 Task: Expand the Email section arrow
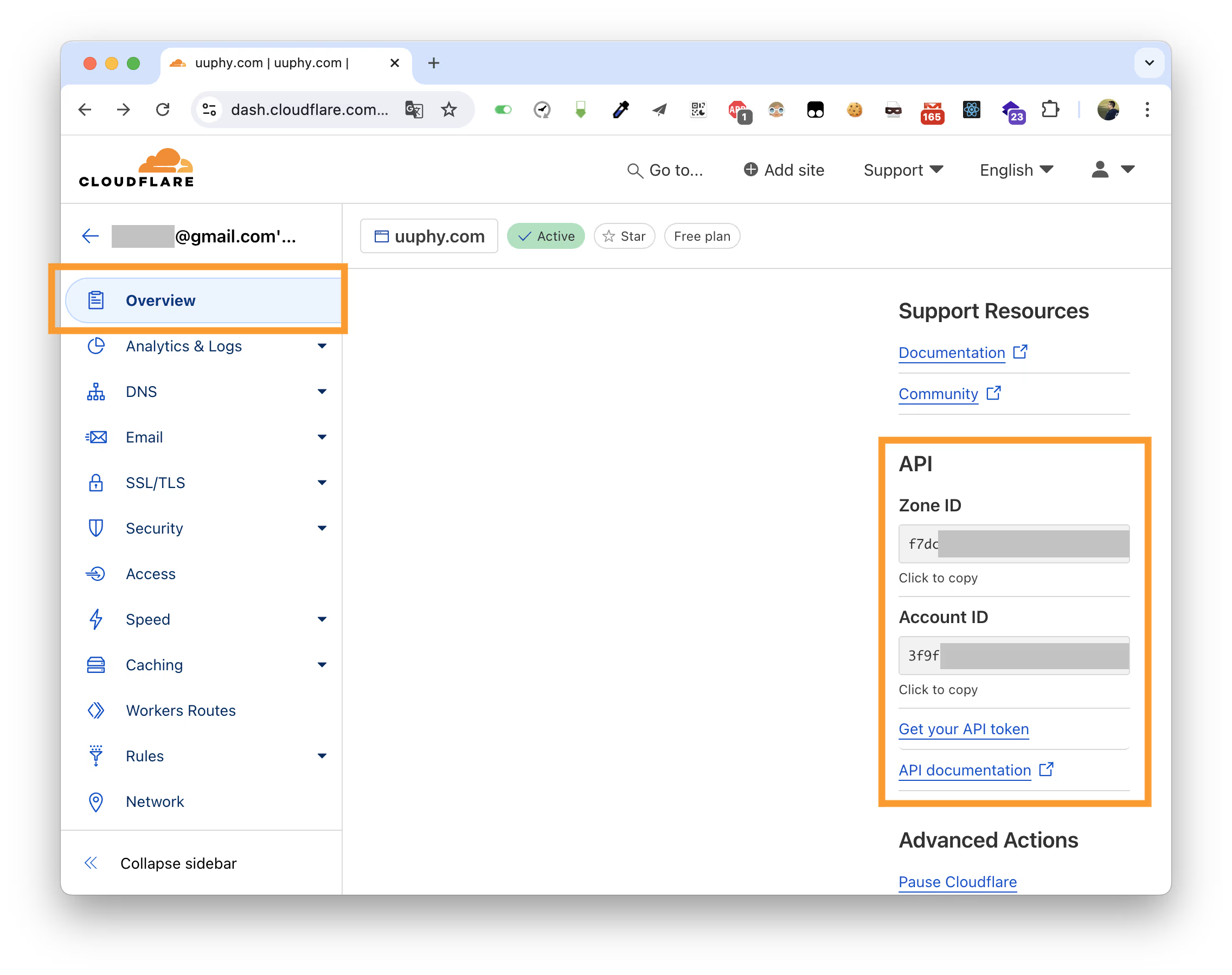pyautogui.click(x=322, y=437)
